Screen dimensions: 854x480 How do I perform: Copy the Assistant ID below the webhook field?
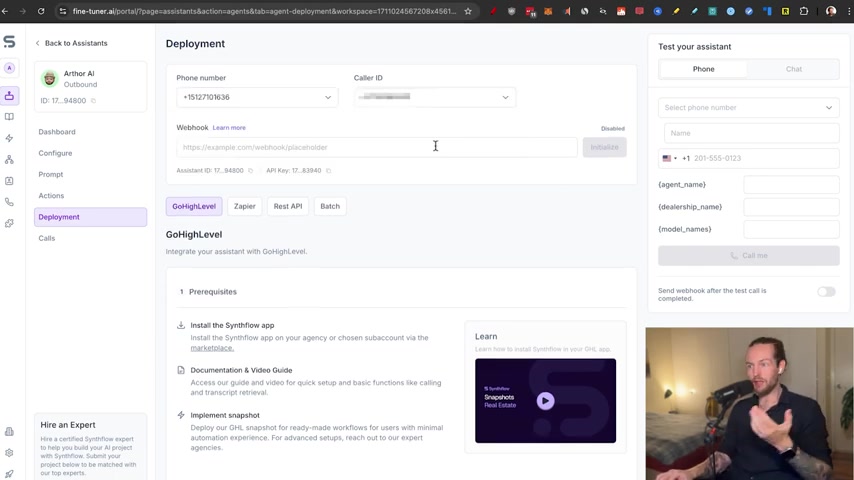point(251,171)
